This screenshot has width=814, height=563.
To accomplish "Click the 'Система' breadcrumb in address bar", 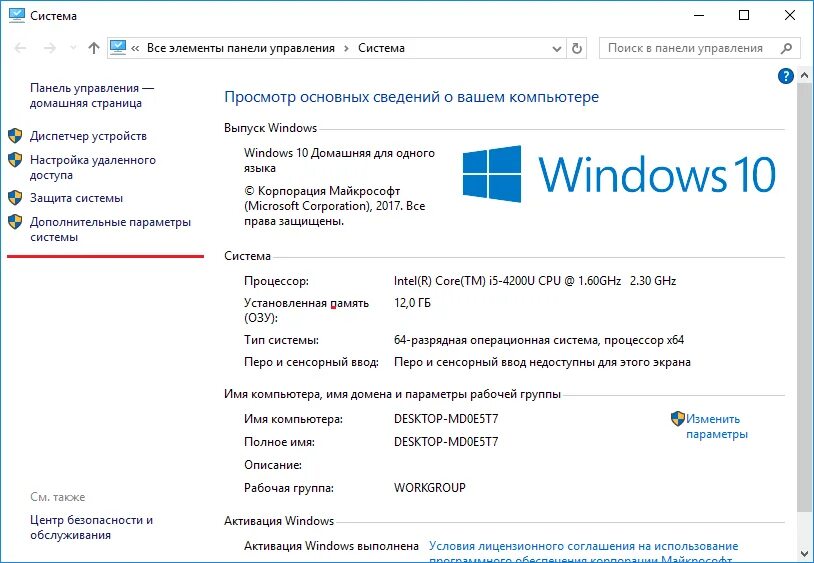I will [381, 48].
